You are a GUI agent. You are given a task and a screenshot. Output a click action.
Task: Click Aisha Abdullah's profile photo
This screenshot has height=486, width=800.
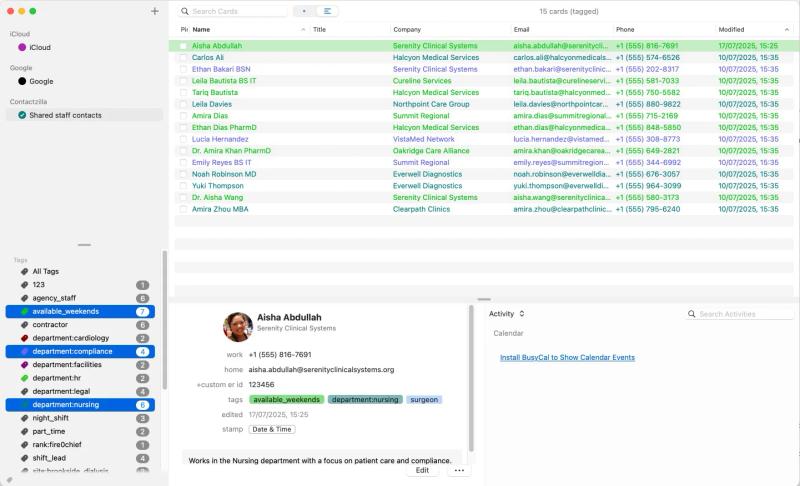pyautogui.click(x=238, y=327)
